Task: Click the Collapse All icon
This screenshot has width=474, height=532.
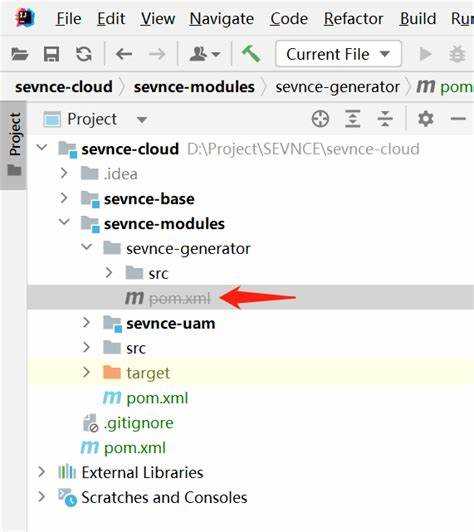Action: pyautogui.click(x=385, y=119)
